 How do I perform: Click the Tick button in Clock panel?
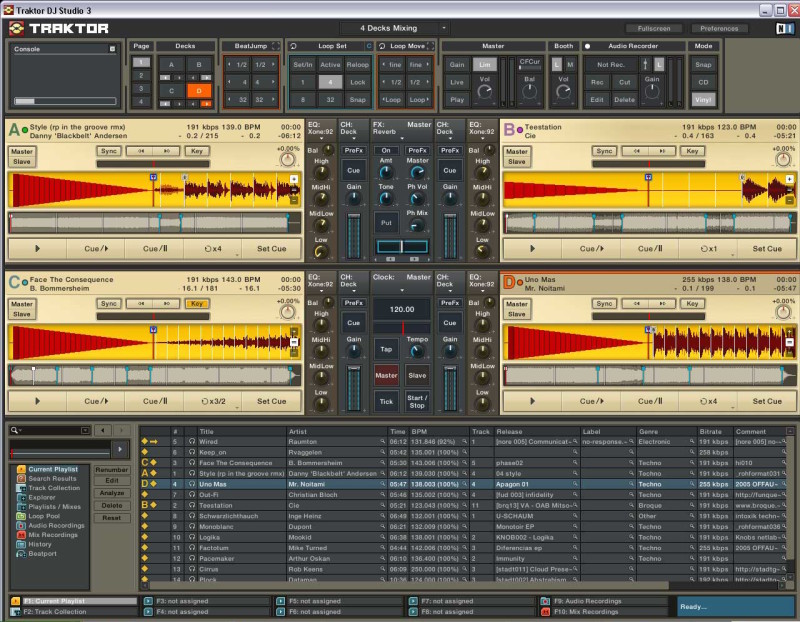385,401
